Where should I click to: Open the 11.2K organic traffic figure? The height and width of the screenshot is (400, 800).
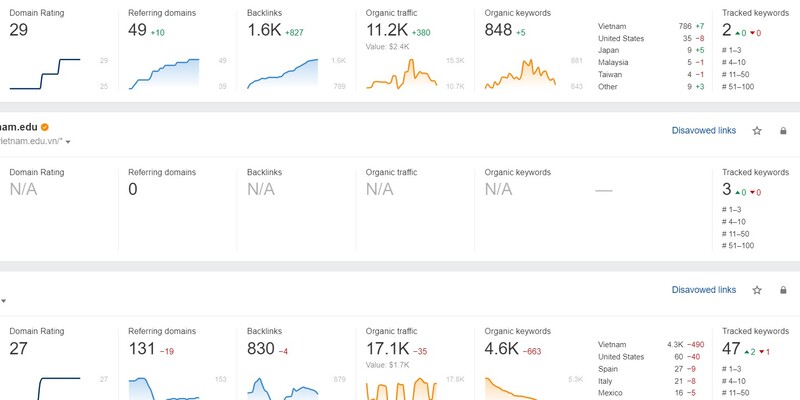pos(386,30)
